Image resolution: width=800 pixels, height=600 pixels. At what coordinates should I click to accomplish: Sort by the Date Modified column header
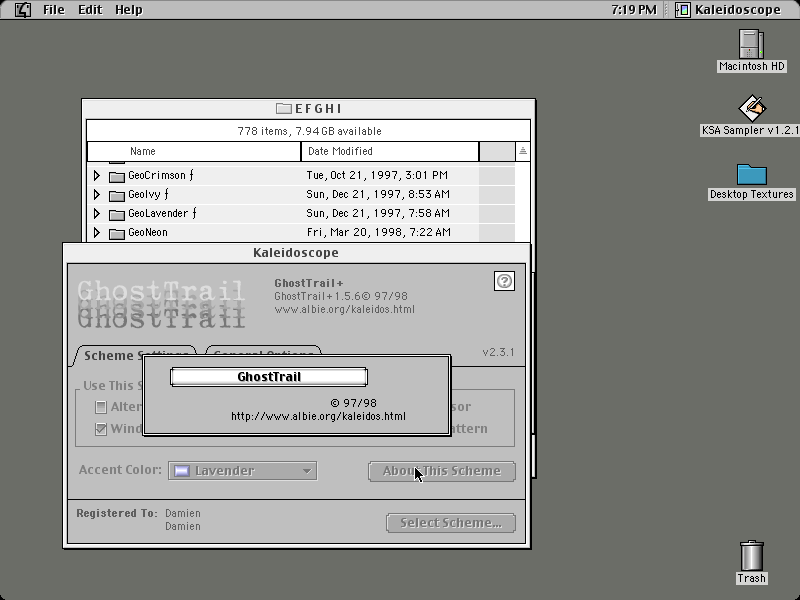[390, 152]
